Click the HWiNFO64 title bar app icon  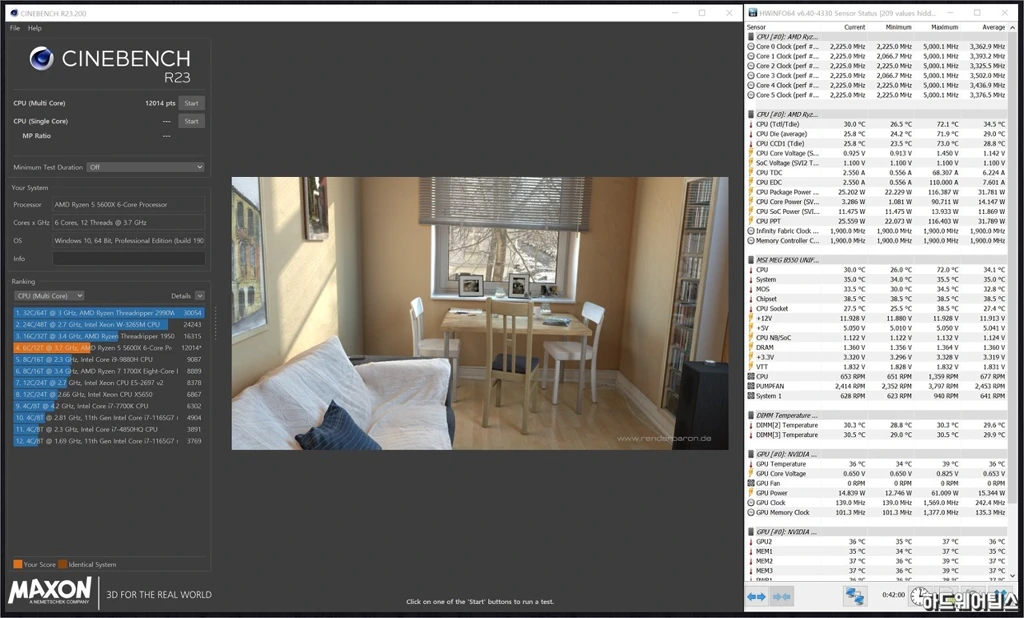click(752, 12)
